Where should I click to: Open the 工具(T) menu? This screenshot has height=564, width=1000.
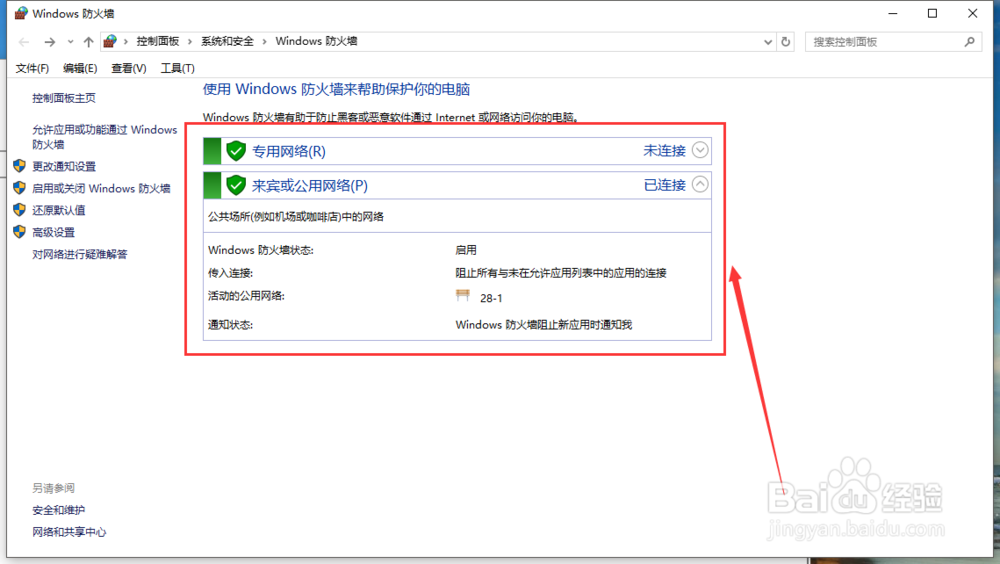177,68
